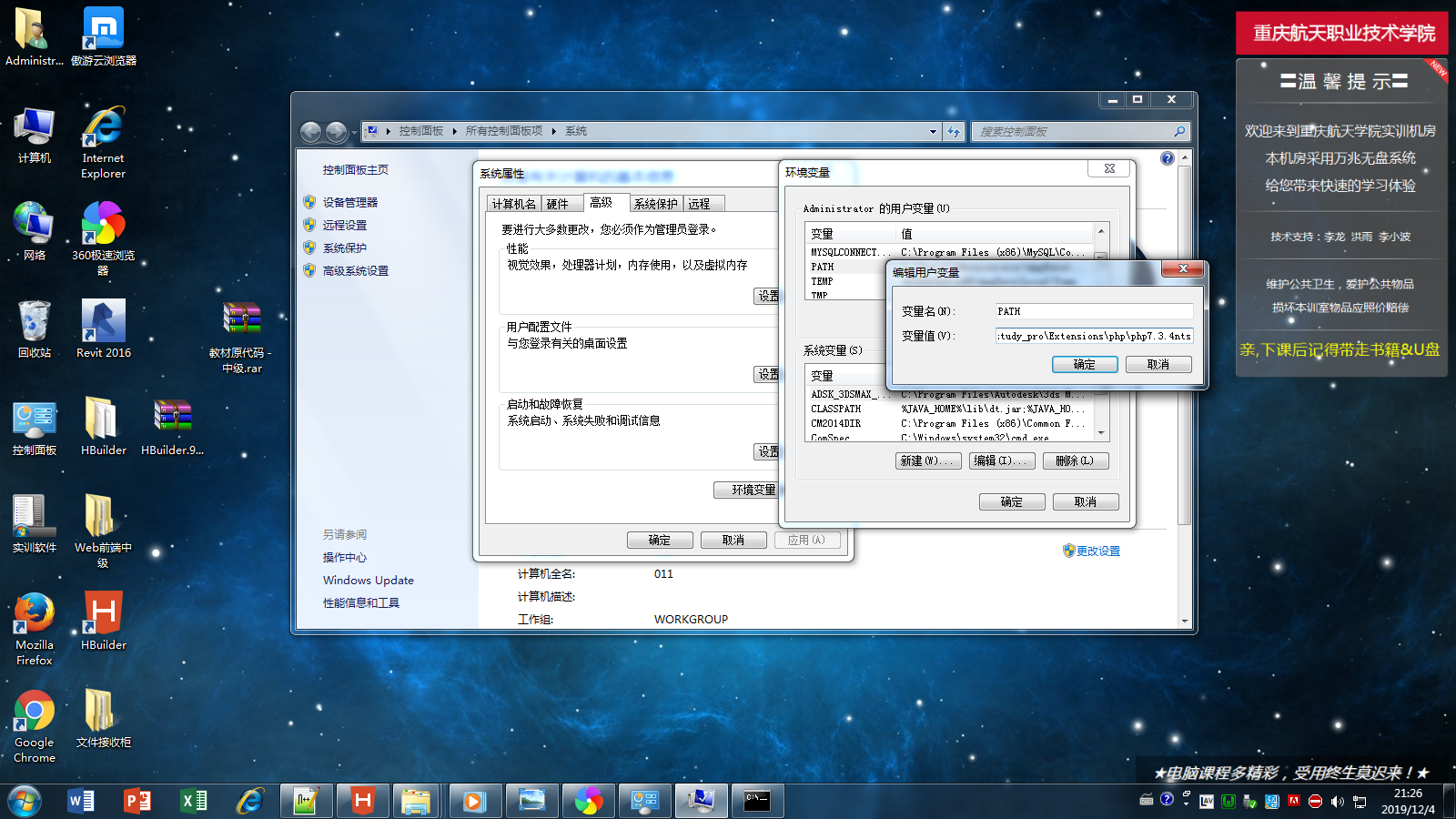The image size is (1456, 819).
Task: Open Notepad++ from the taskbar
Action: [x=307, y=801]
